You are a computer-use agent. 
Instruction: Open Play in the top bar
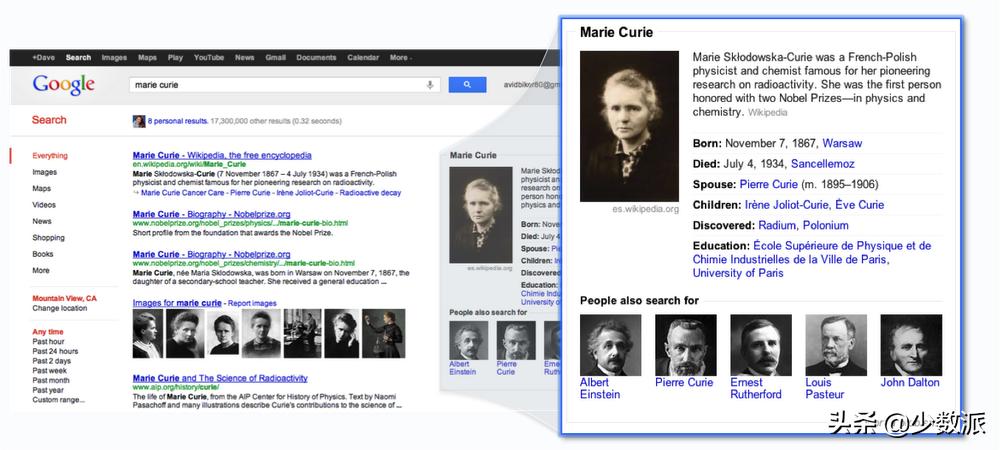(175, 57)
